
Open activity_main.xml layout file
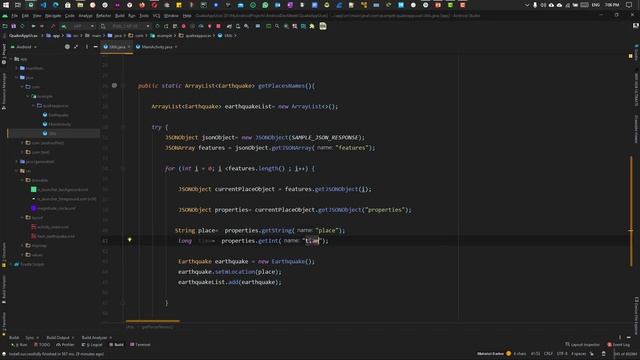pos(50,227)
